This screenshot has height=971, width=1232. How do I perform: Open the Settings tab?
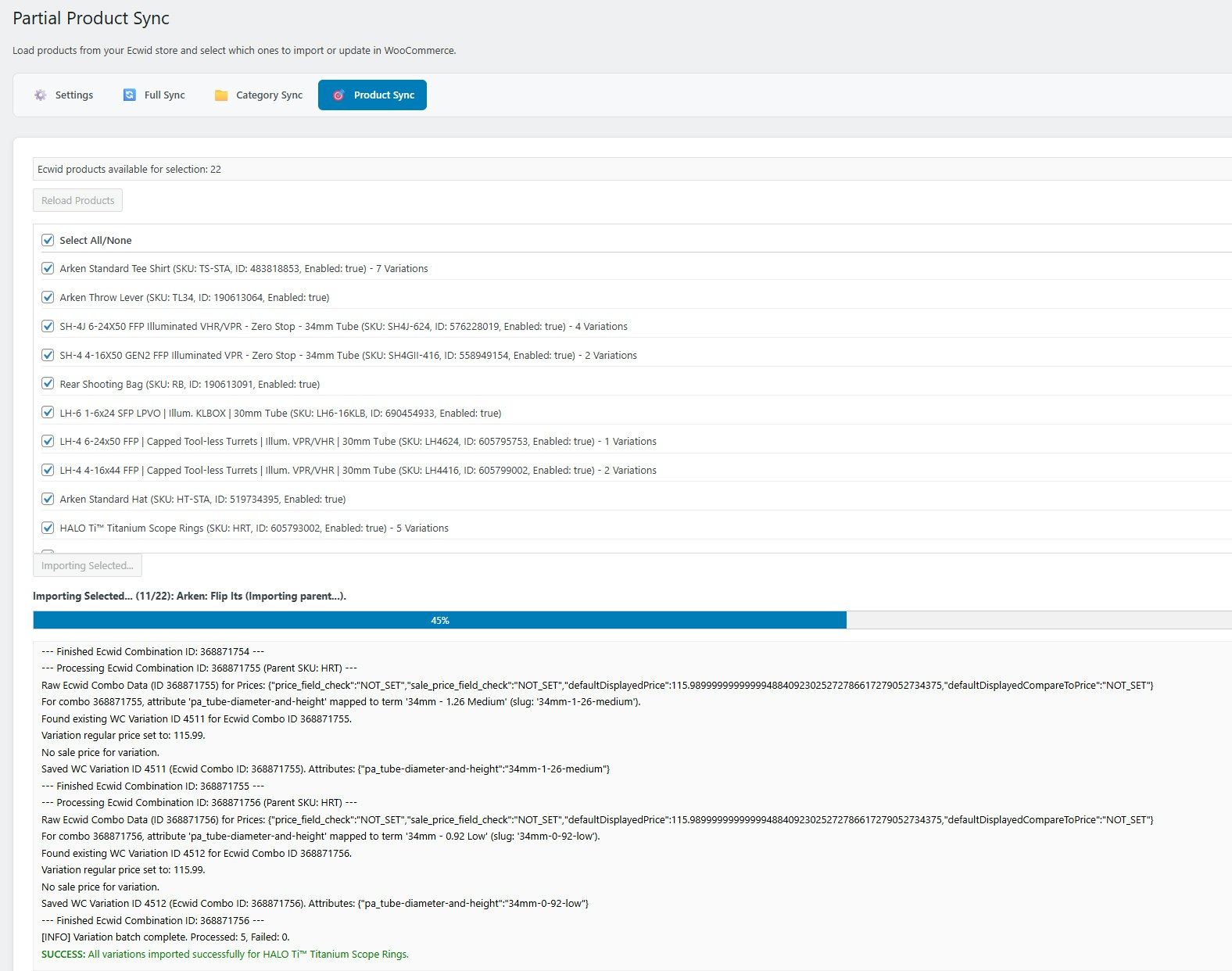[63, 95]
